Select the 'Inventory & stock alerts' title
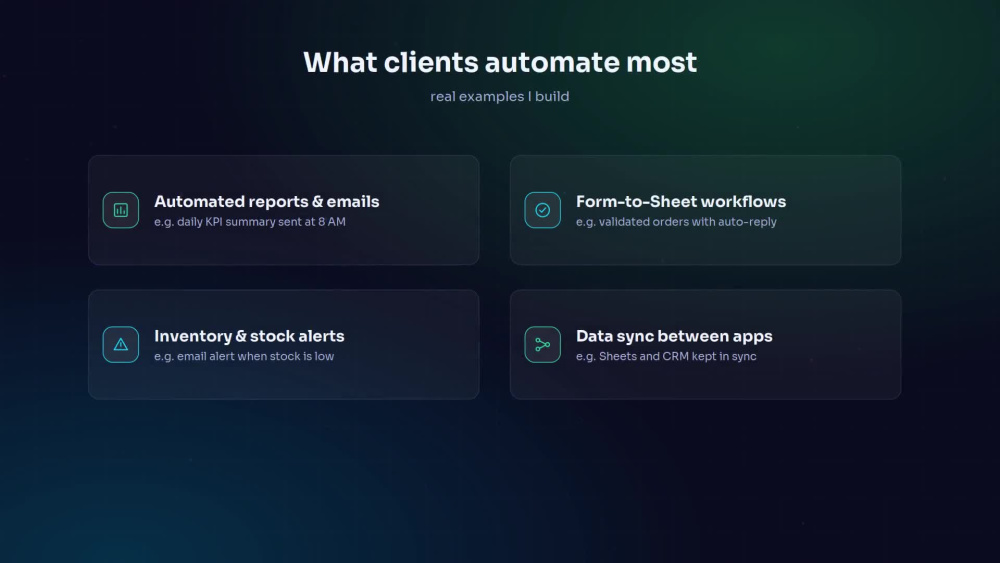1000x563 pixels. click(x=249, y=336)
